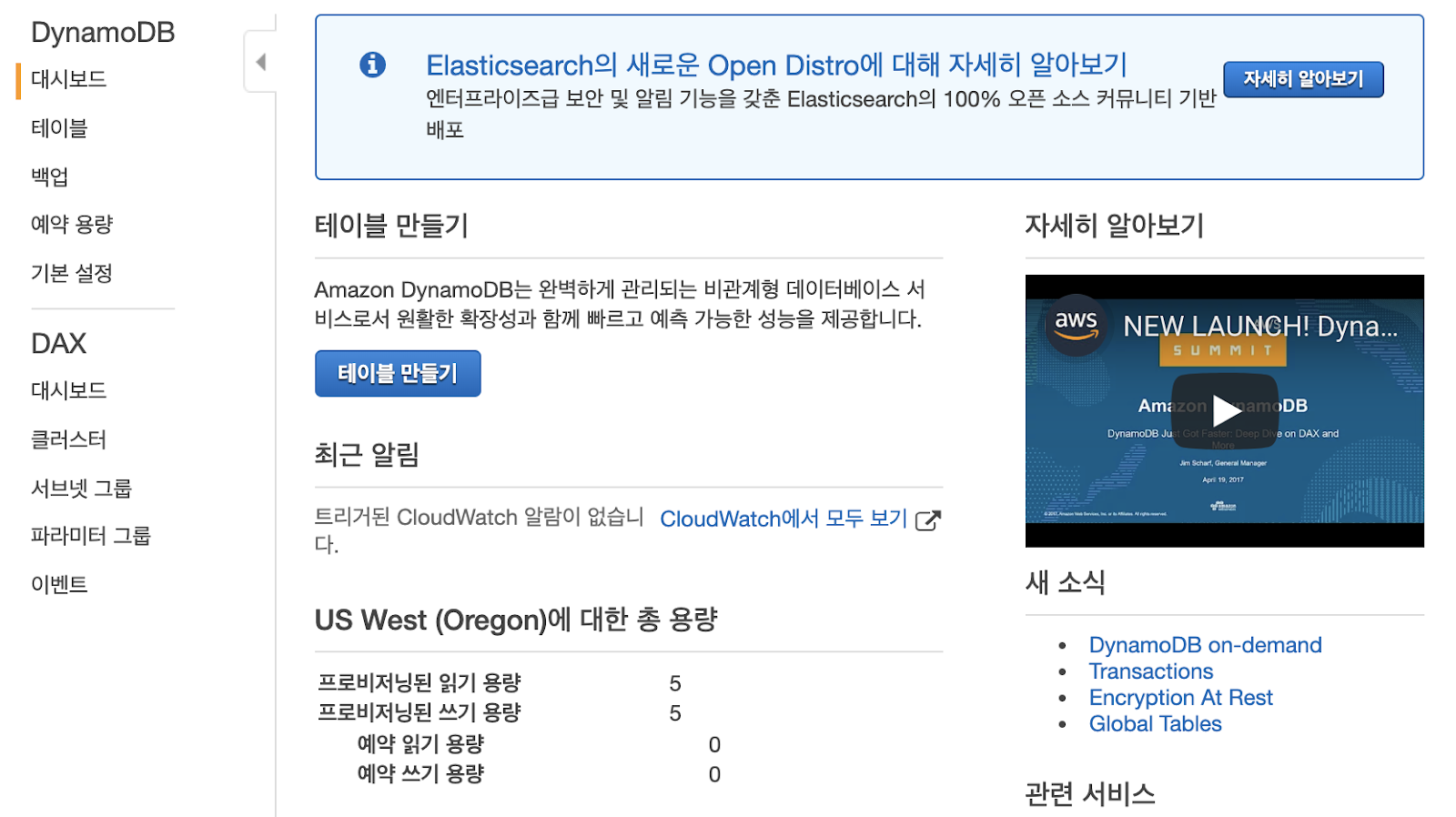Go to DAX 클러스터

click(69, 439)
